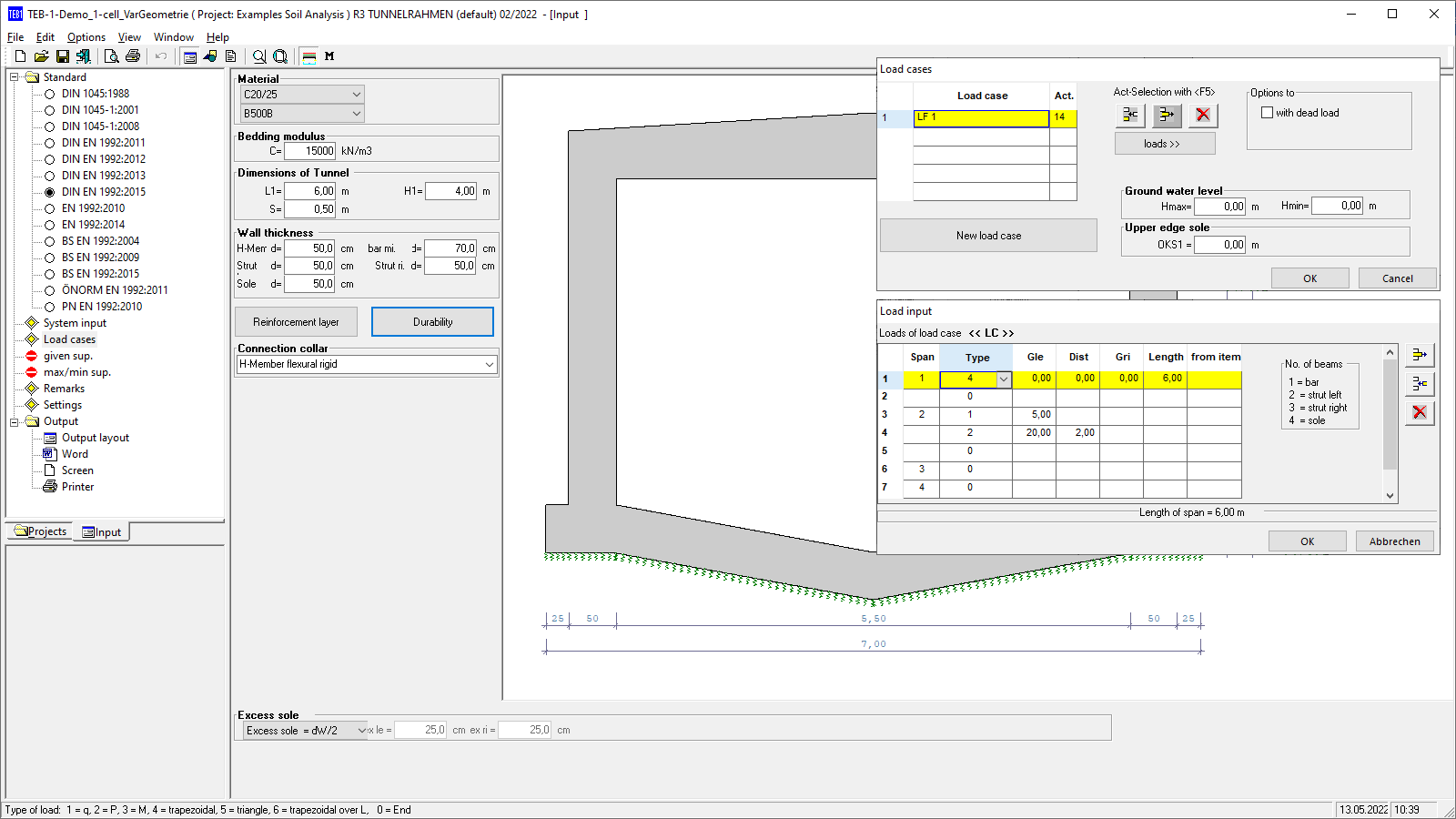Click the text document output toolbar icon
1456x819 pixels.
click(x=231, y=56)
